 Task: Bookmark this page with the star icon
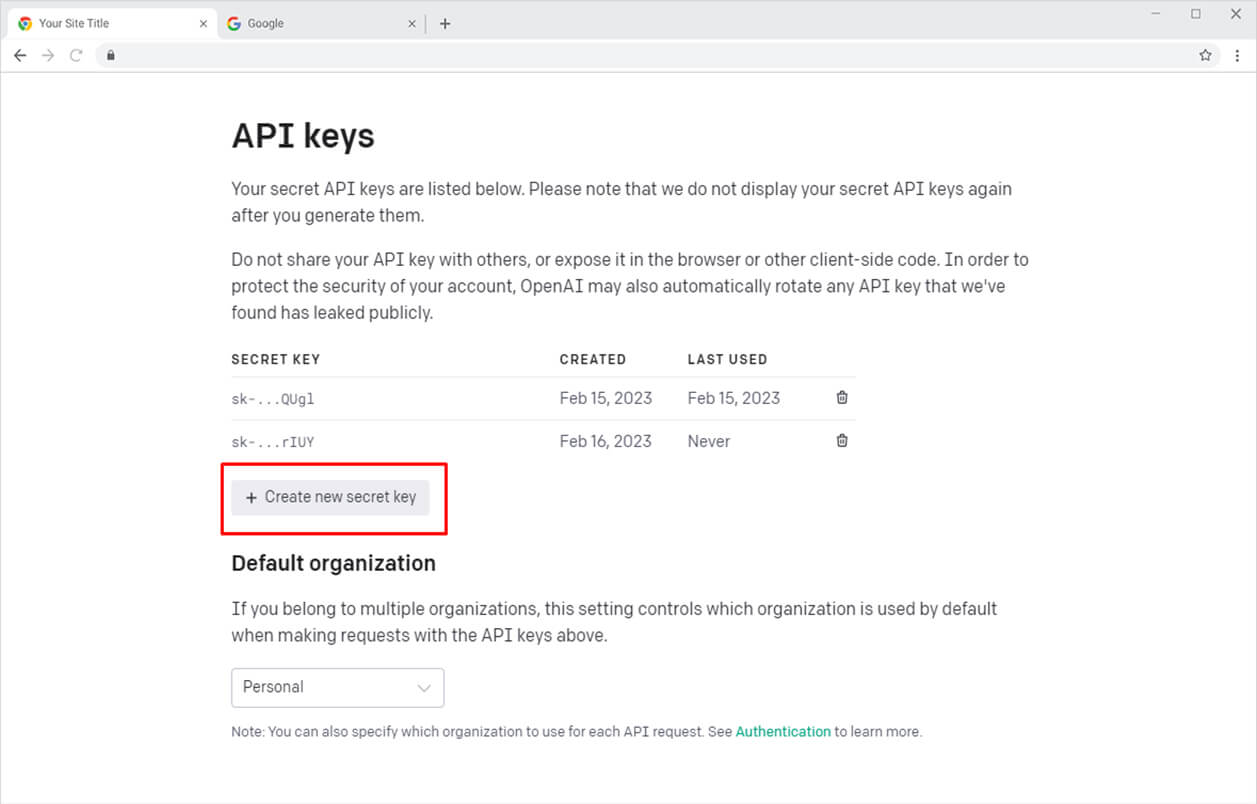tap(1205, 56)
